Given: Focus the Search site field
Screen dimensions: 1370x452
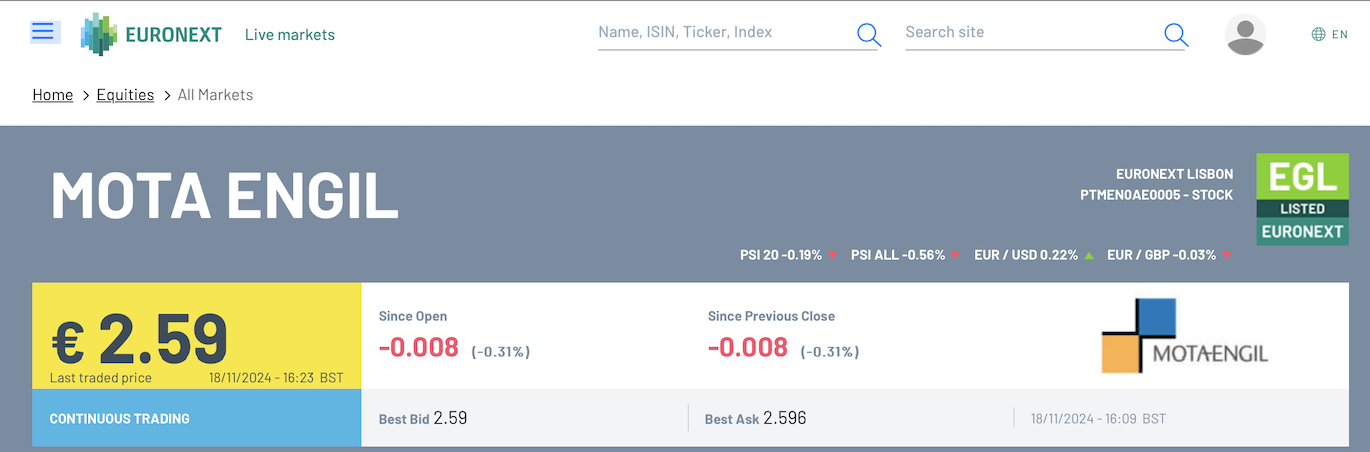Looking at the screenshot, I should [1030, 32].
